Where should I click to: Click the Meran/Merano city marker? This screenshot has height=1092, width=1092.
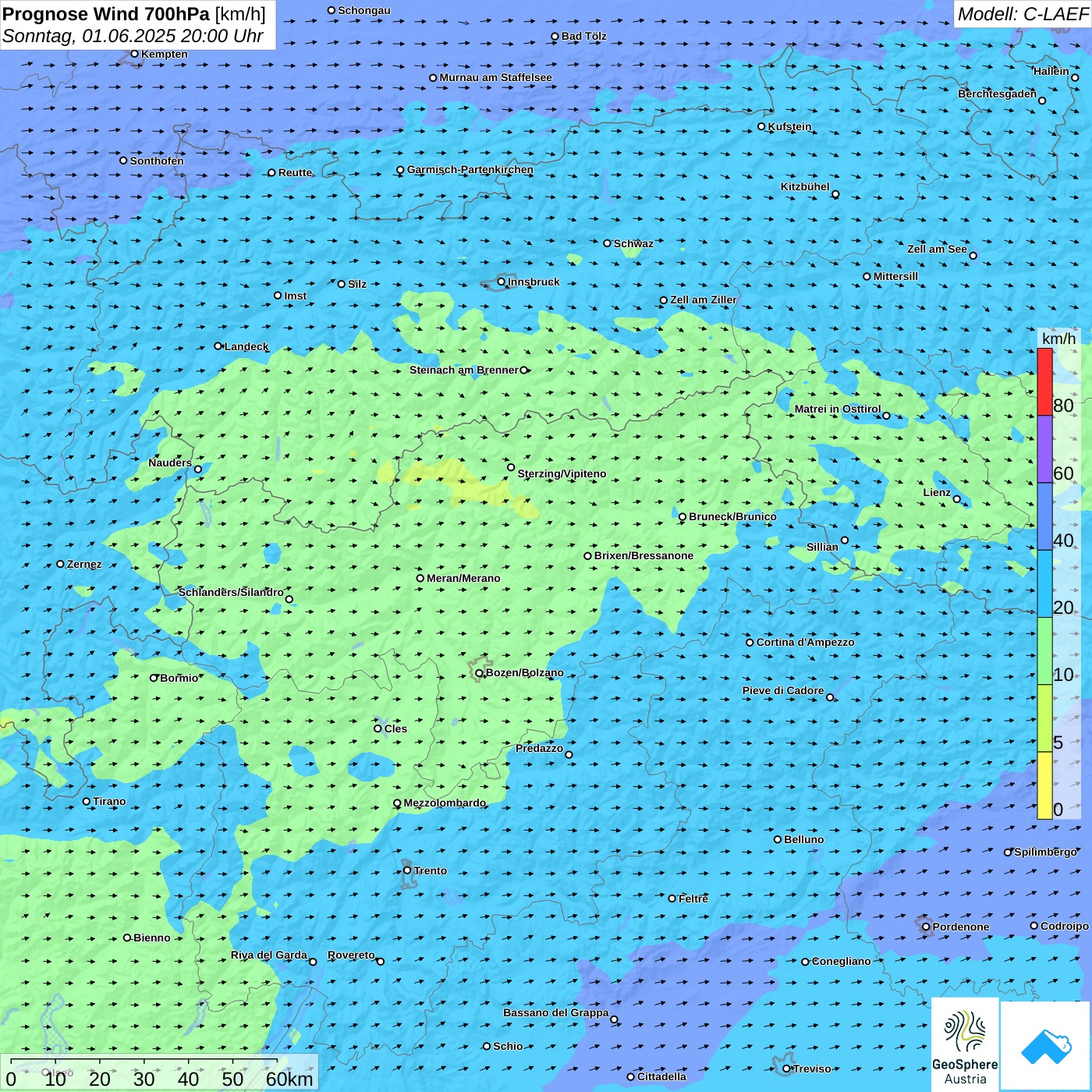click(420, 578)
